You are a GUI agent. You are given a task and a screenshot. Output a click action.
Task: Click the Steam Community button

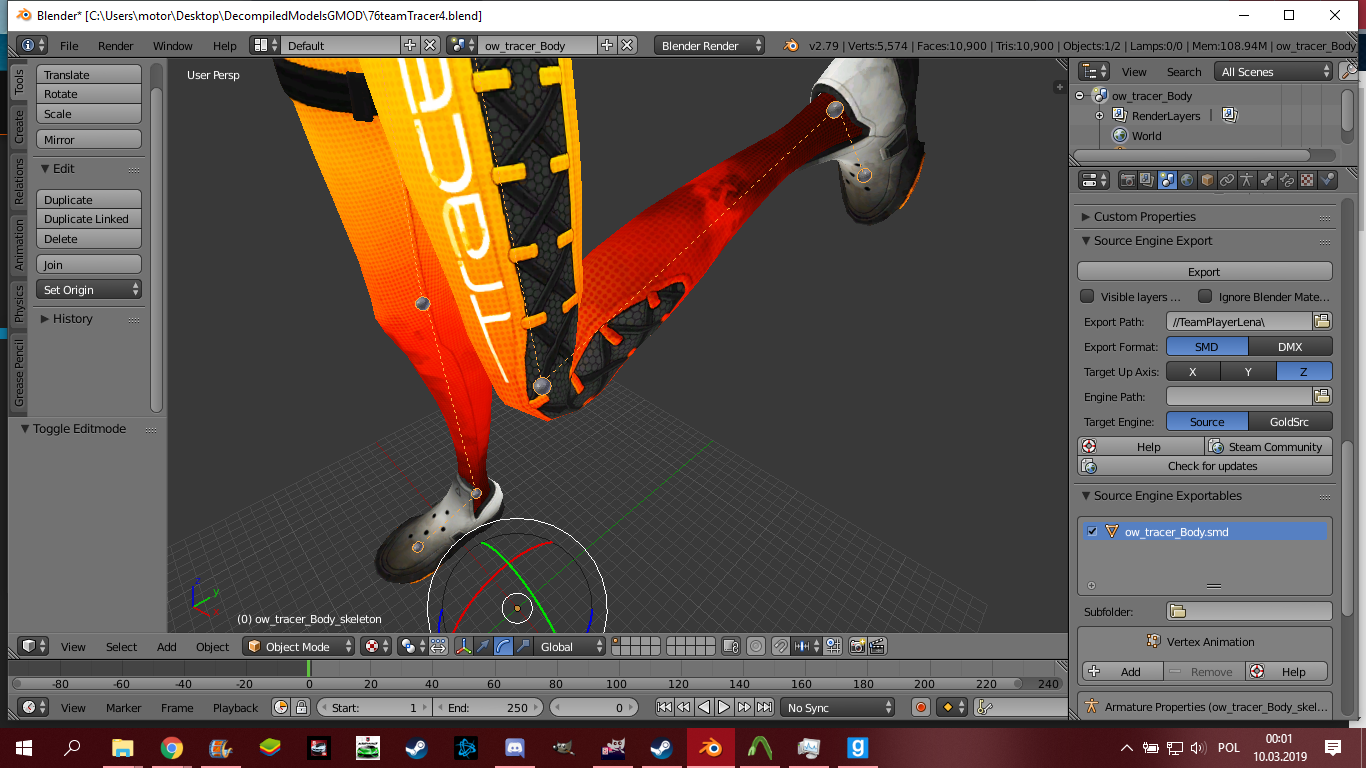click(x=1268, y=447)
